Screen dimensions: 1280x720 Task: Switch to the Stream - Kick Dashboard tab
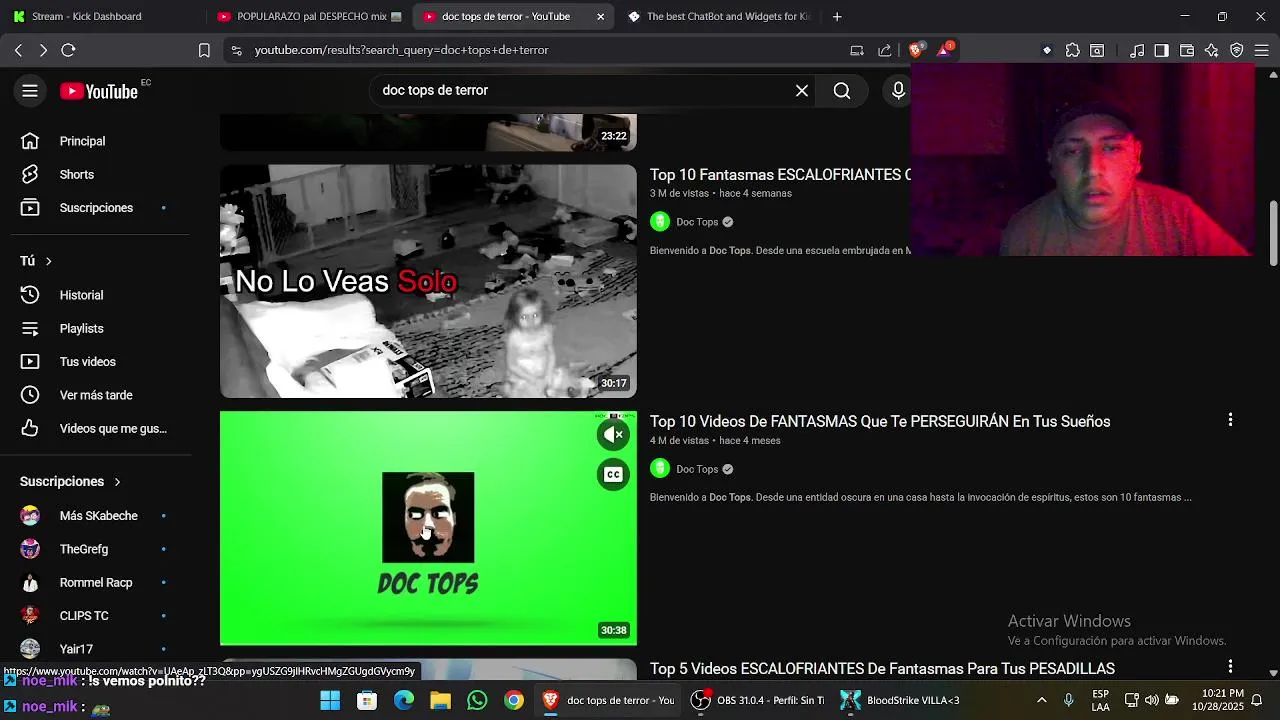tap(100, 16)
